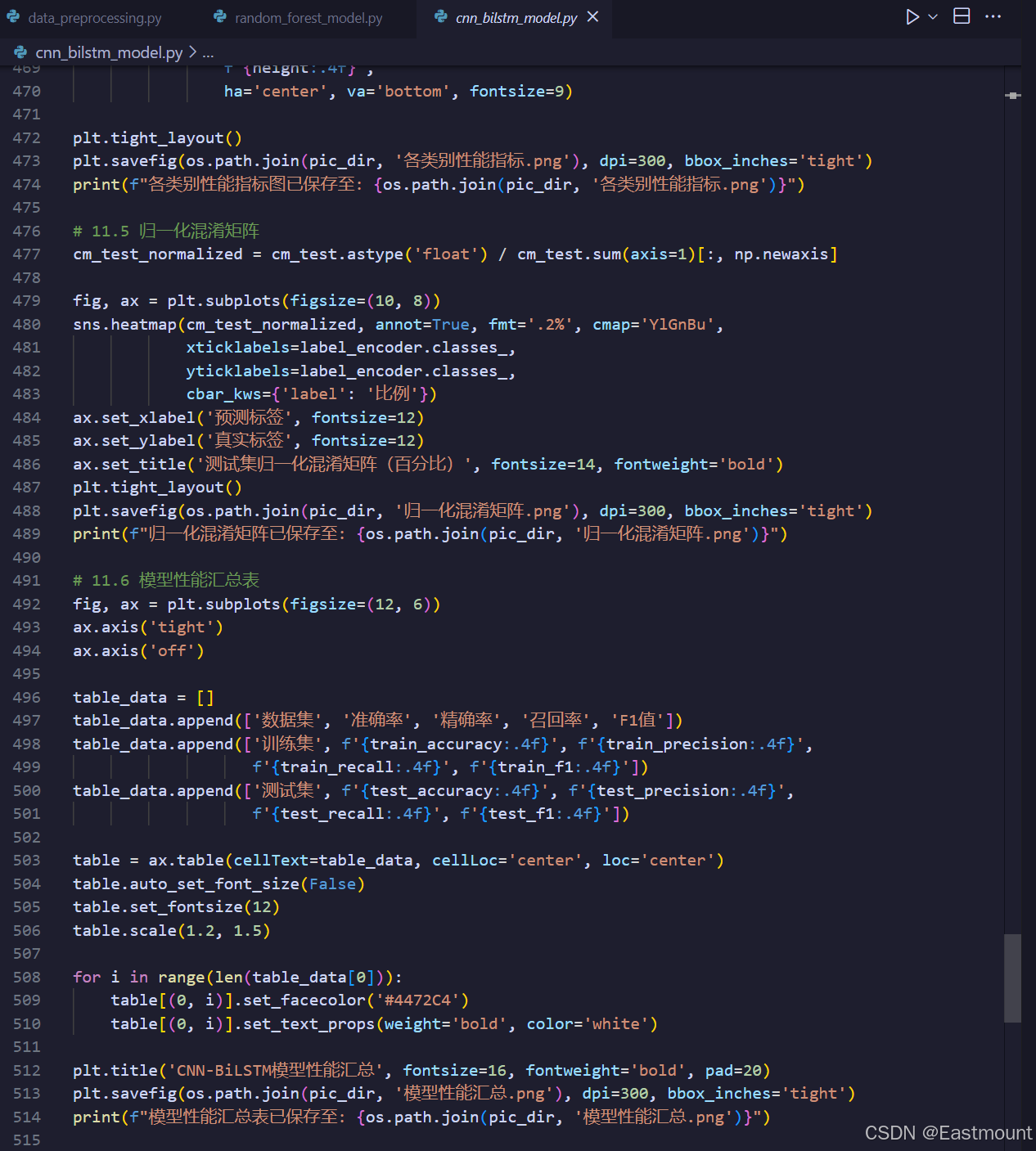1036x1151 pixels.
Task: Click the comment '# 11.6 模型性能汇总表'
Action: click(166, 581)
